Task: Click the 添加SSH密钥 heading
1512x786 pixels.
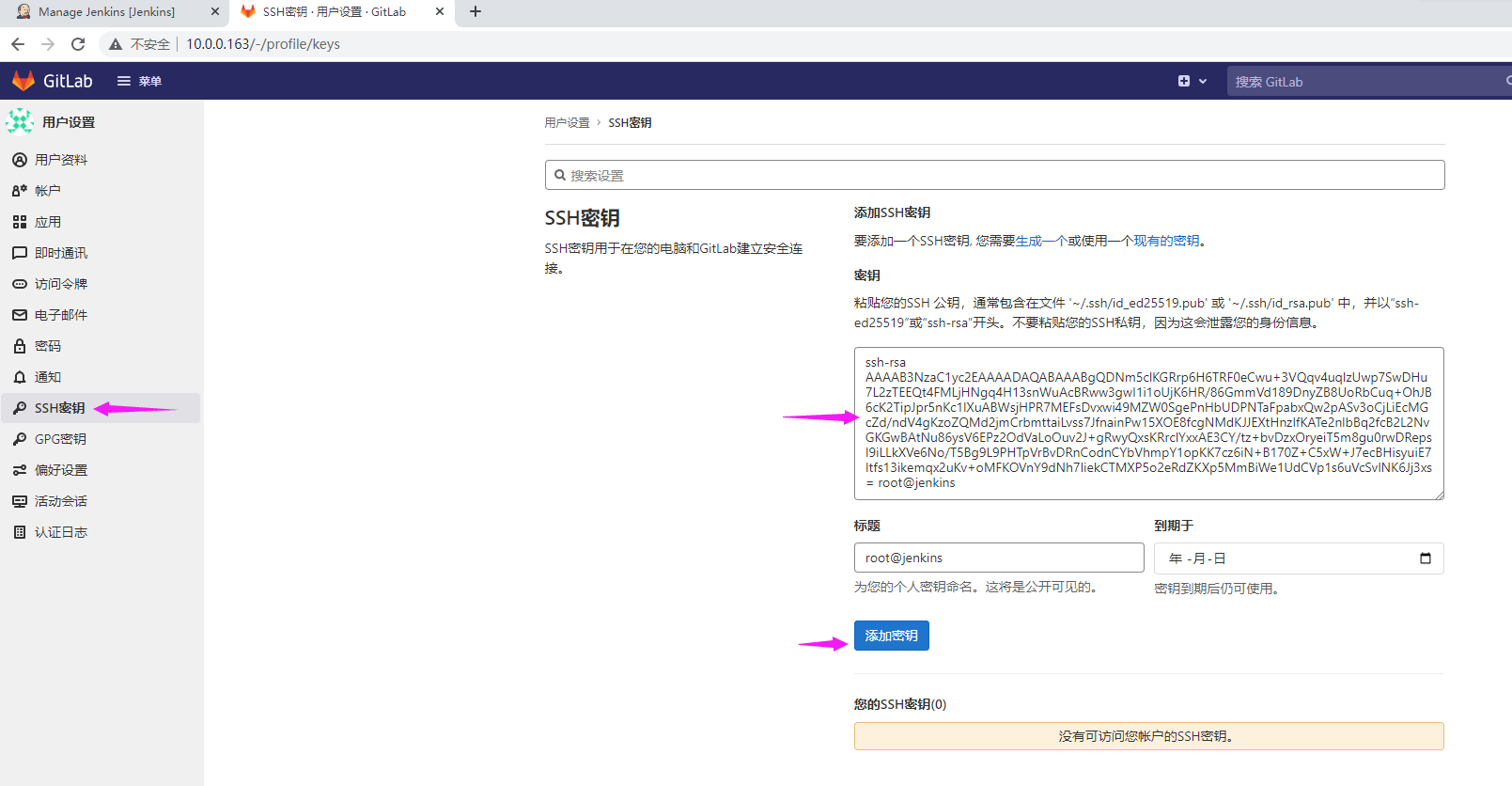Action: [892, 212]
